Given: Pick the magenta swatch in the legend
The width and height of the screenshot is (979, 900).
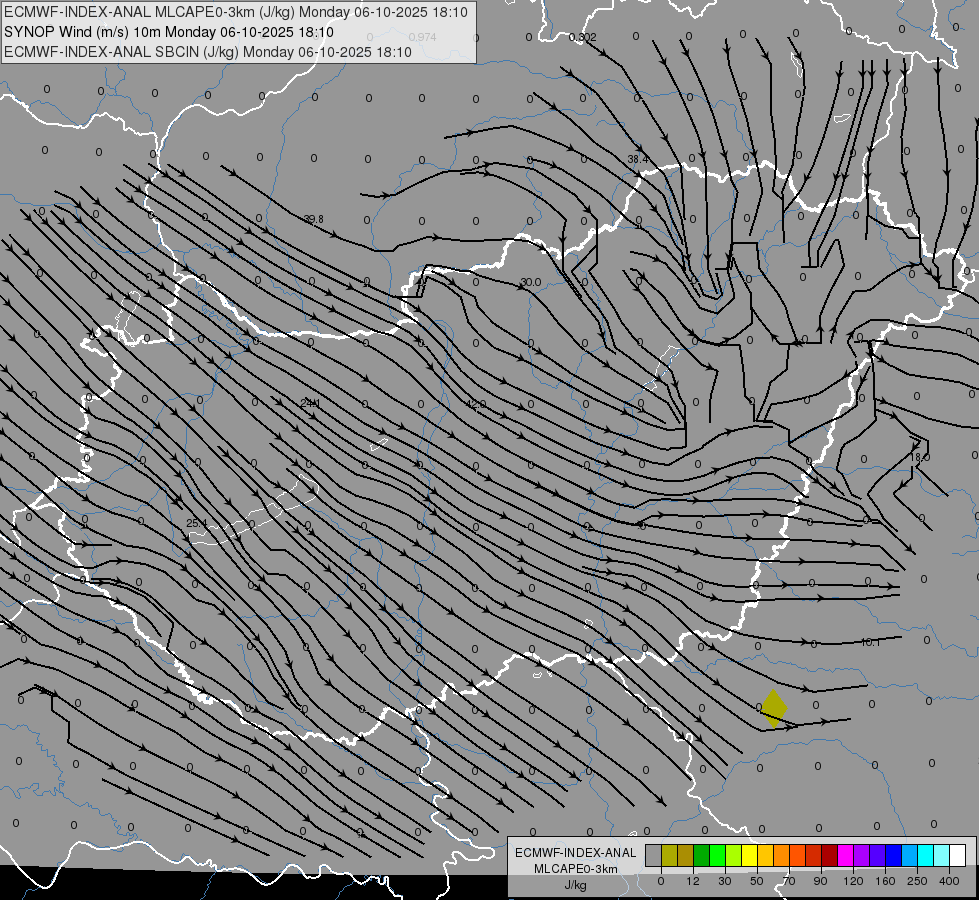Looking at the screenshot, I should click(845, 855).
